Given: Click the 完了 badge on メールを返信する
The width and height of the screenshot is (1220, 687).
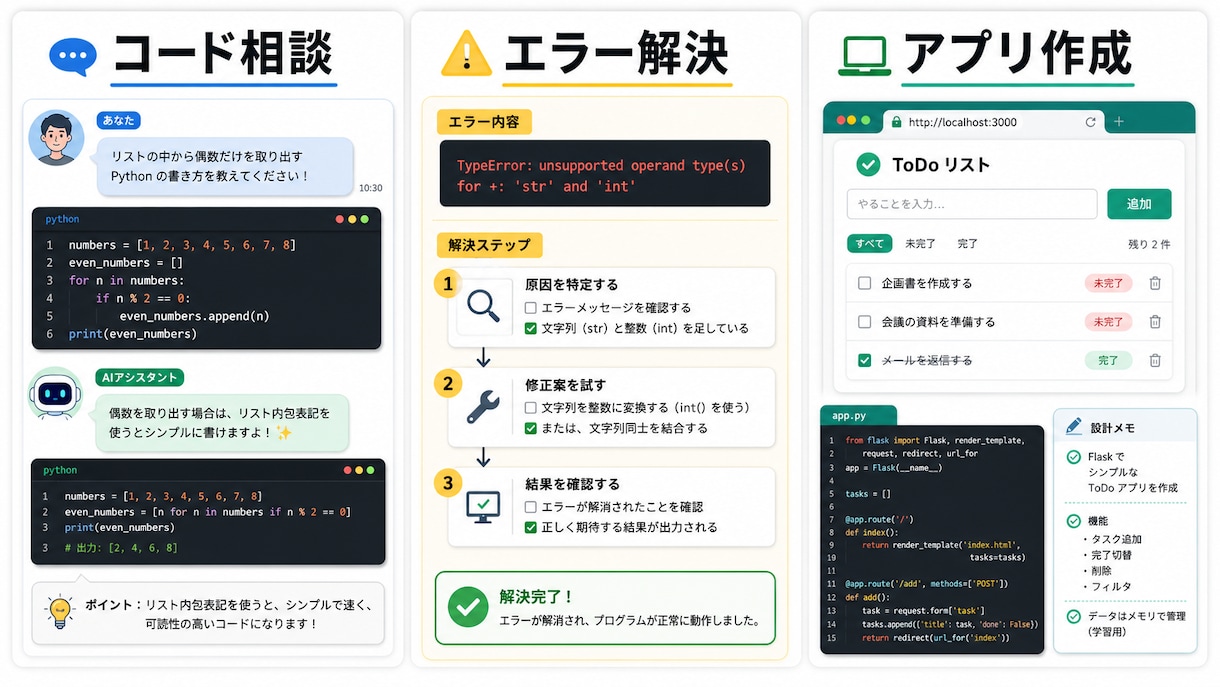Looking at the screenshot, I should 1108,360.
